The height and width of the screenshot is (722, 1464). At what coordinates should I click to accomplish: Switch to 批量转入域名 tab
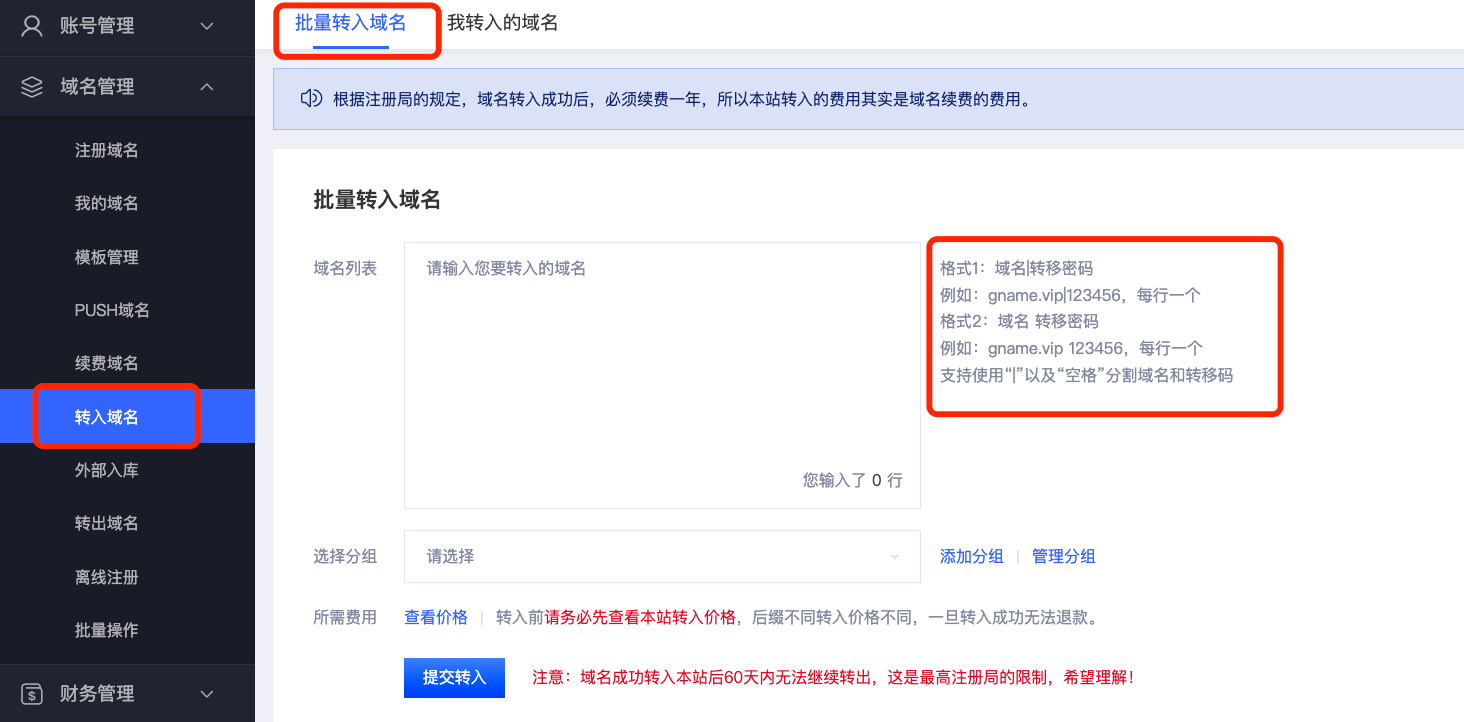[x=350, y=22]
